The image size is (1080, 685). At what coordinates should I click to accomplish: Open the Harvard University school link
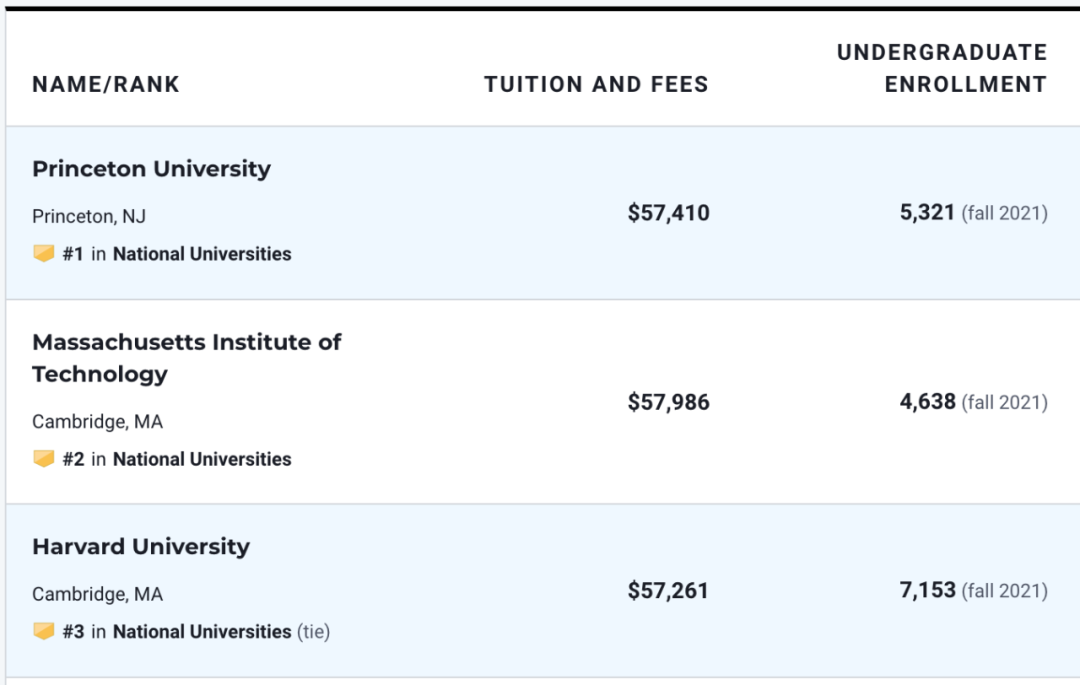(141, 547)
